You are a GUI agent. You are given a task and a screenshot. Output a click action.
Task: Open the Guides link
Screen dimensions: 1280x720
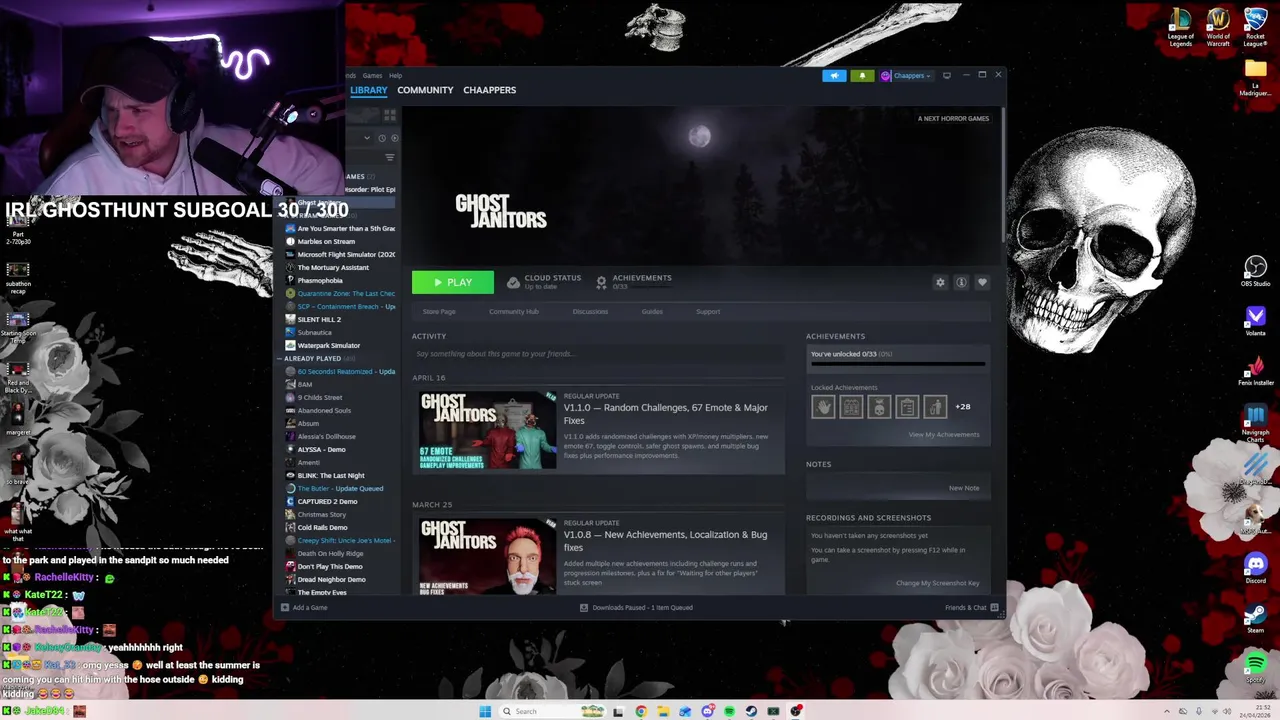[652, 311]
